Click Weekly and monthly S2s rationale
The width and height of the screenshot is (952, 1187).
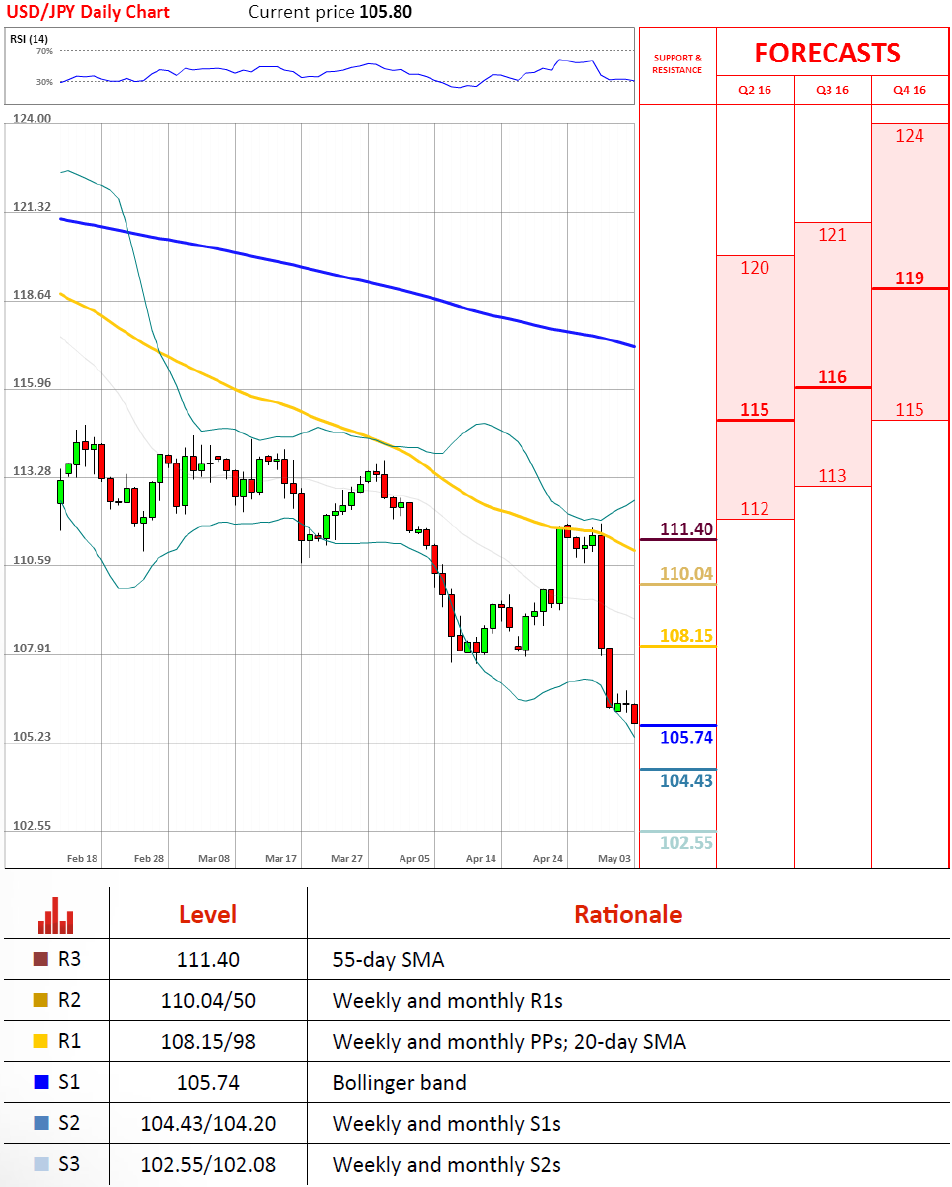[446, 1164]
